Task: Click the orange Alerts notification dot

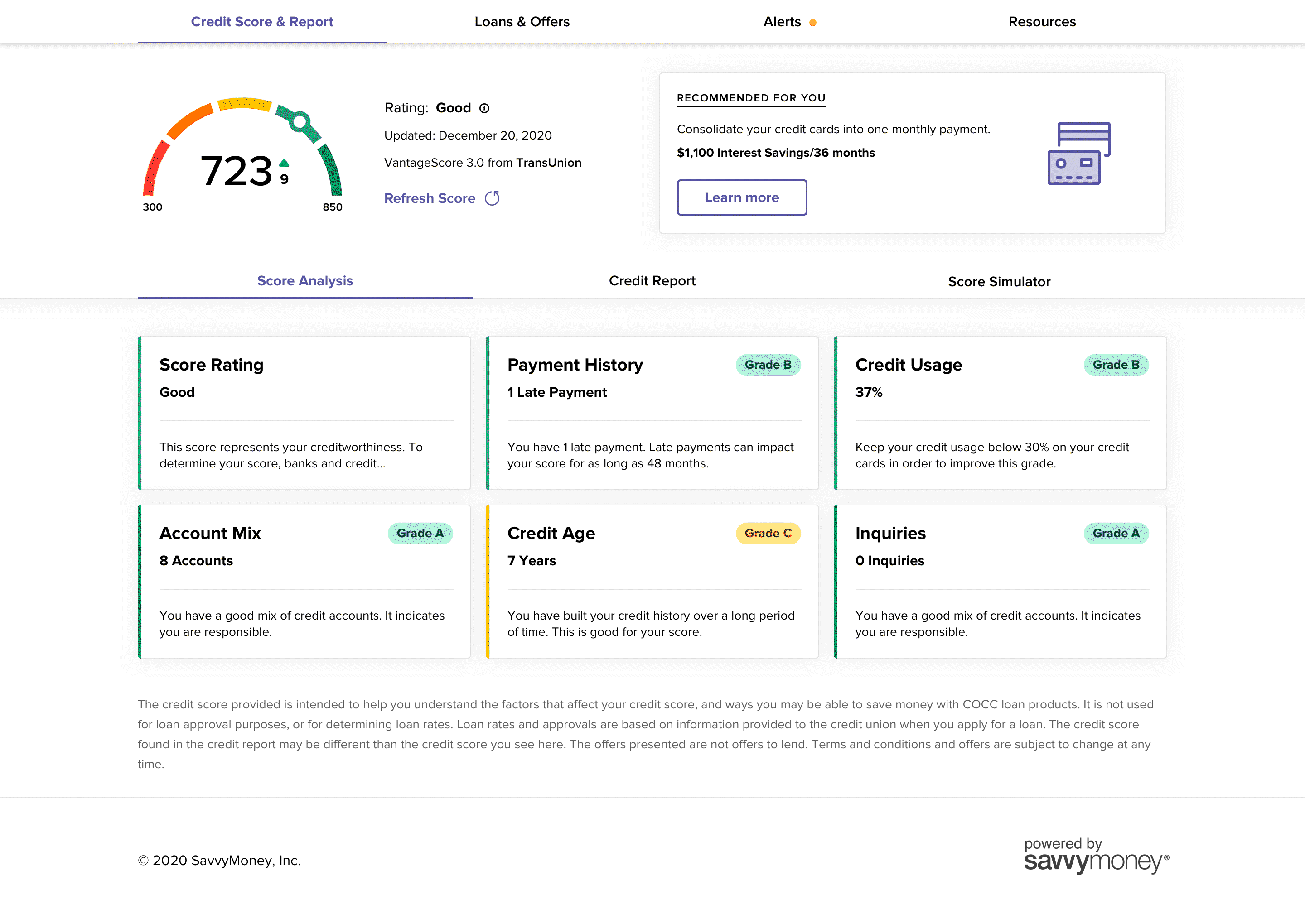Action: [x=813, y=23]
